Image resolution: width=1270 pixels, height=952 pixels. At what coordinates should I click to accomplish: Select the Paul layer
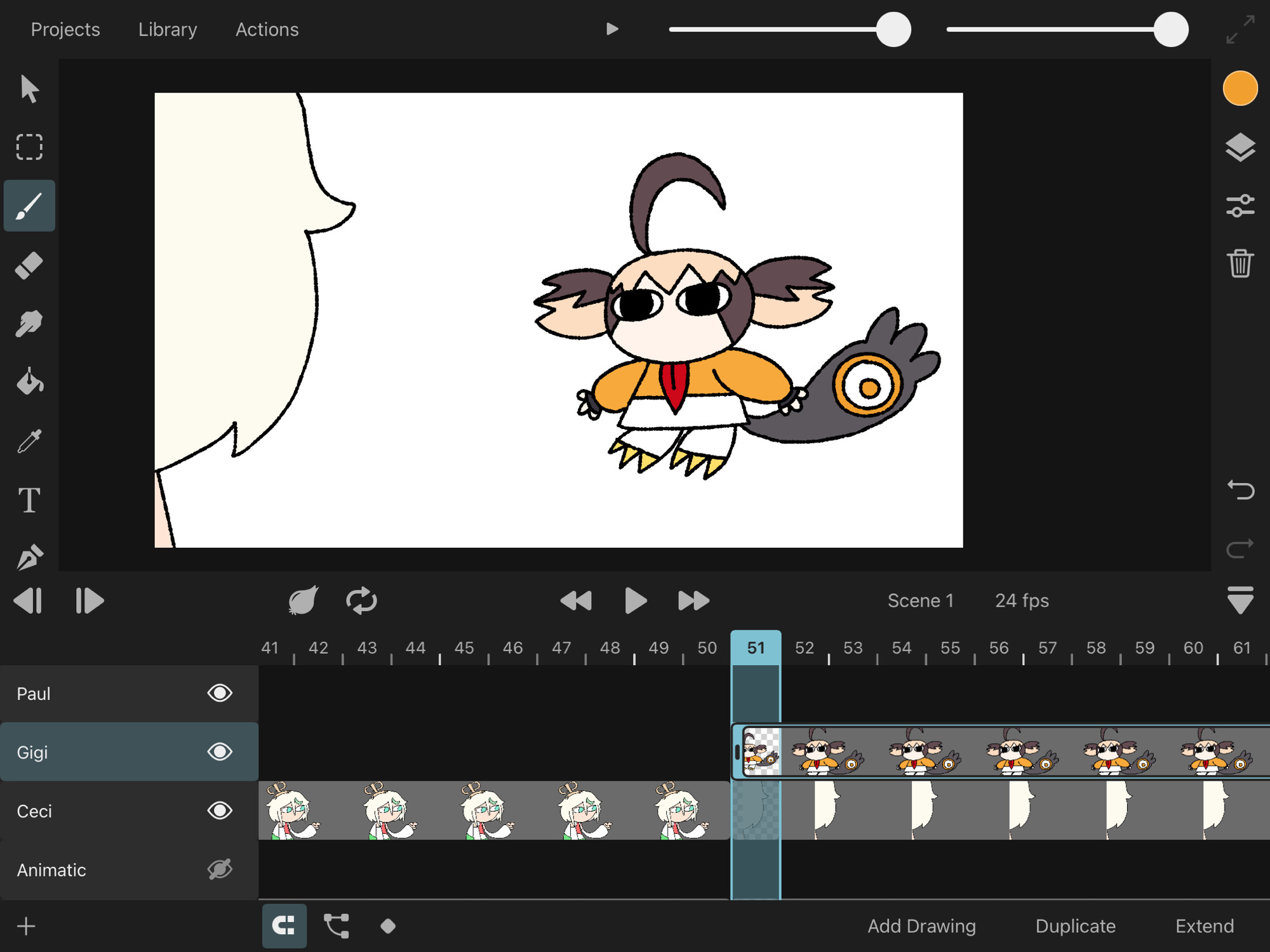pyautogui.click(x=129, y=693)
